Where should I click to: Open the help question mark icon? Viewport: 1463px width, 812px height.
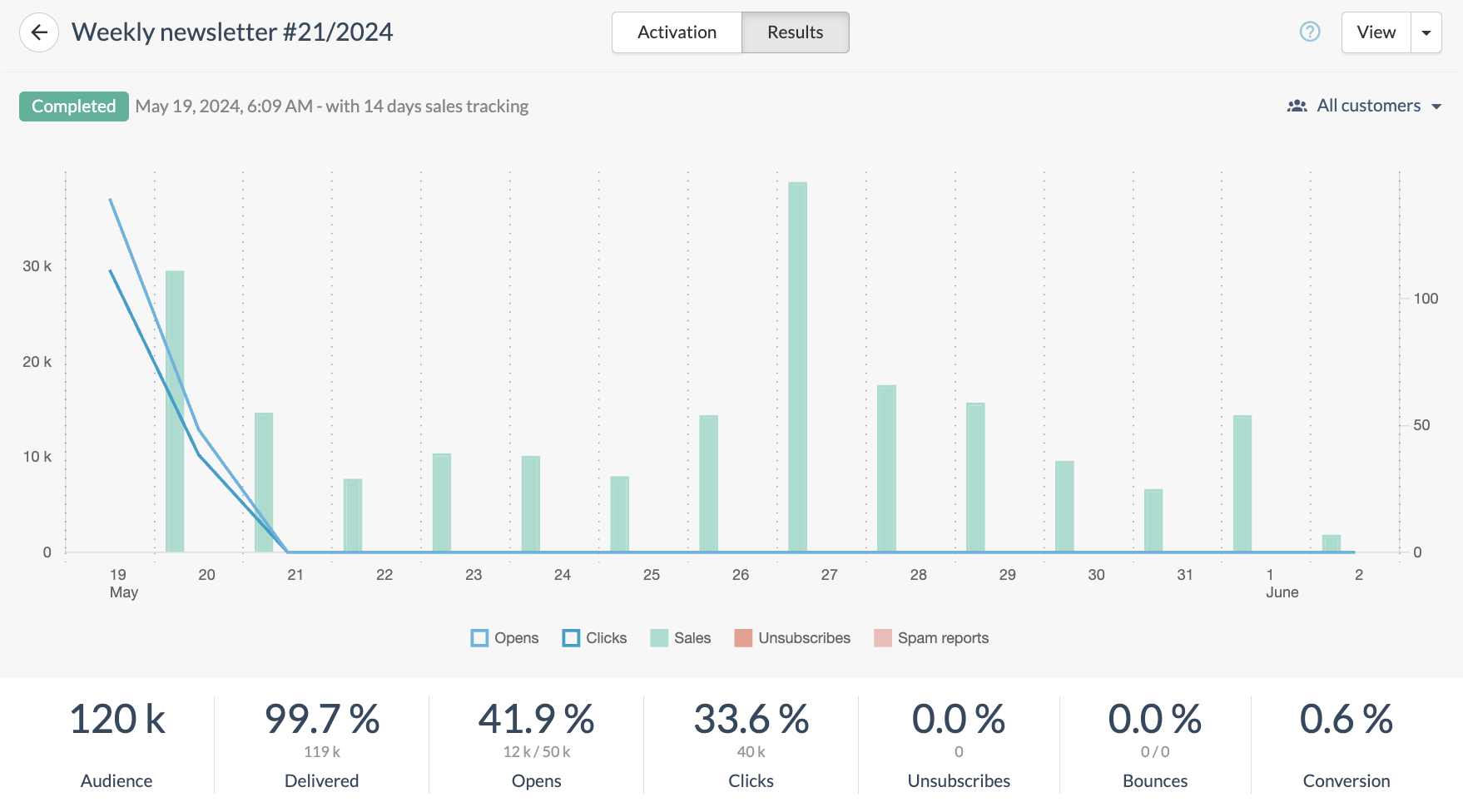click(1310, 32)
